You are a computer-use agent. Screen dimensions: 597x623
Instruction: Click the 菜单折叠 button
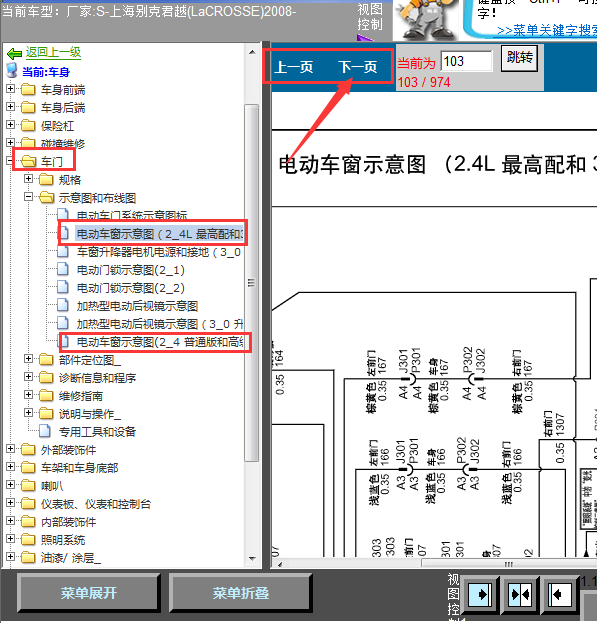241,593
